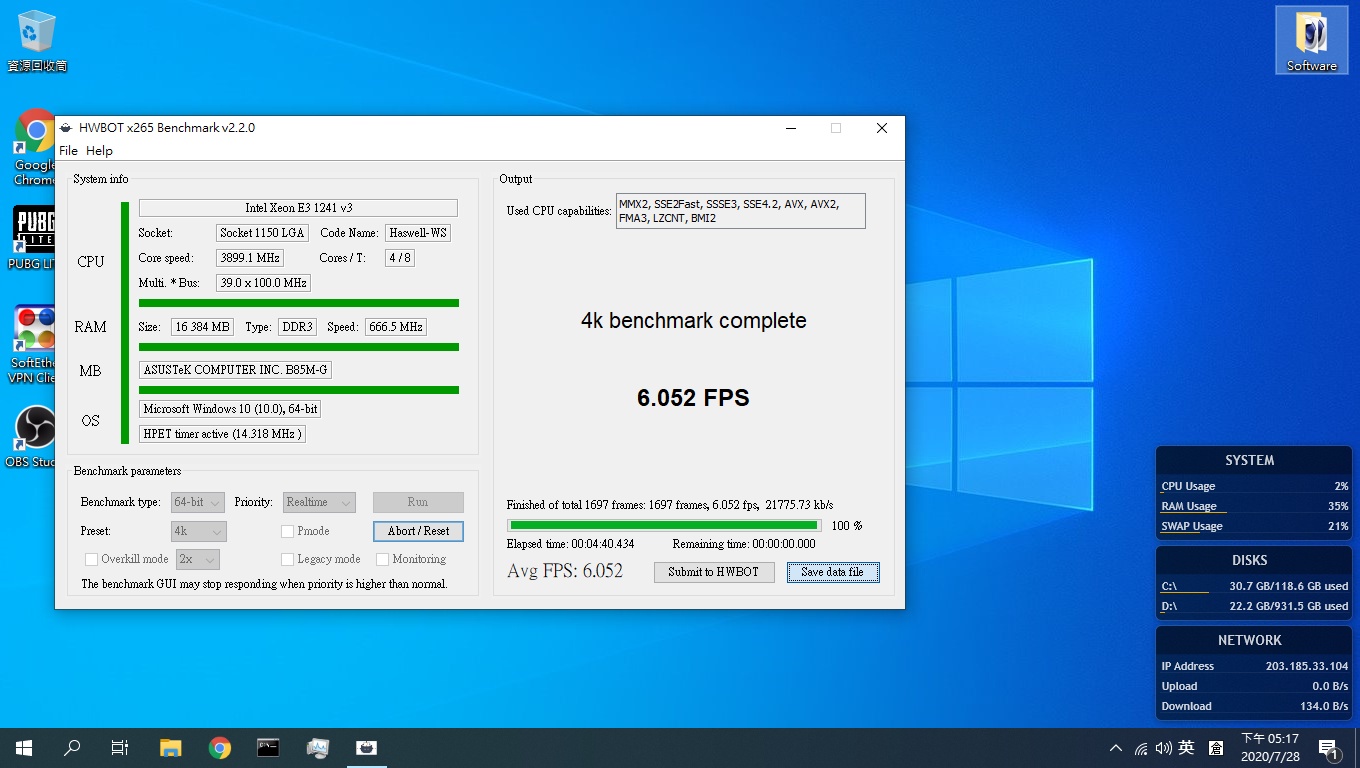The height and width of the screenshot is (768, 1360).
Task: Open Chrome from the taskbar
Action: (220, 748)
